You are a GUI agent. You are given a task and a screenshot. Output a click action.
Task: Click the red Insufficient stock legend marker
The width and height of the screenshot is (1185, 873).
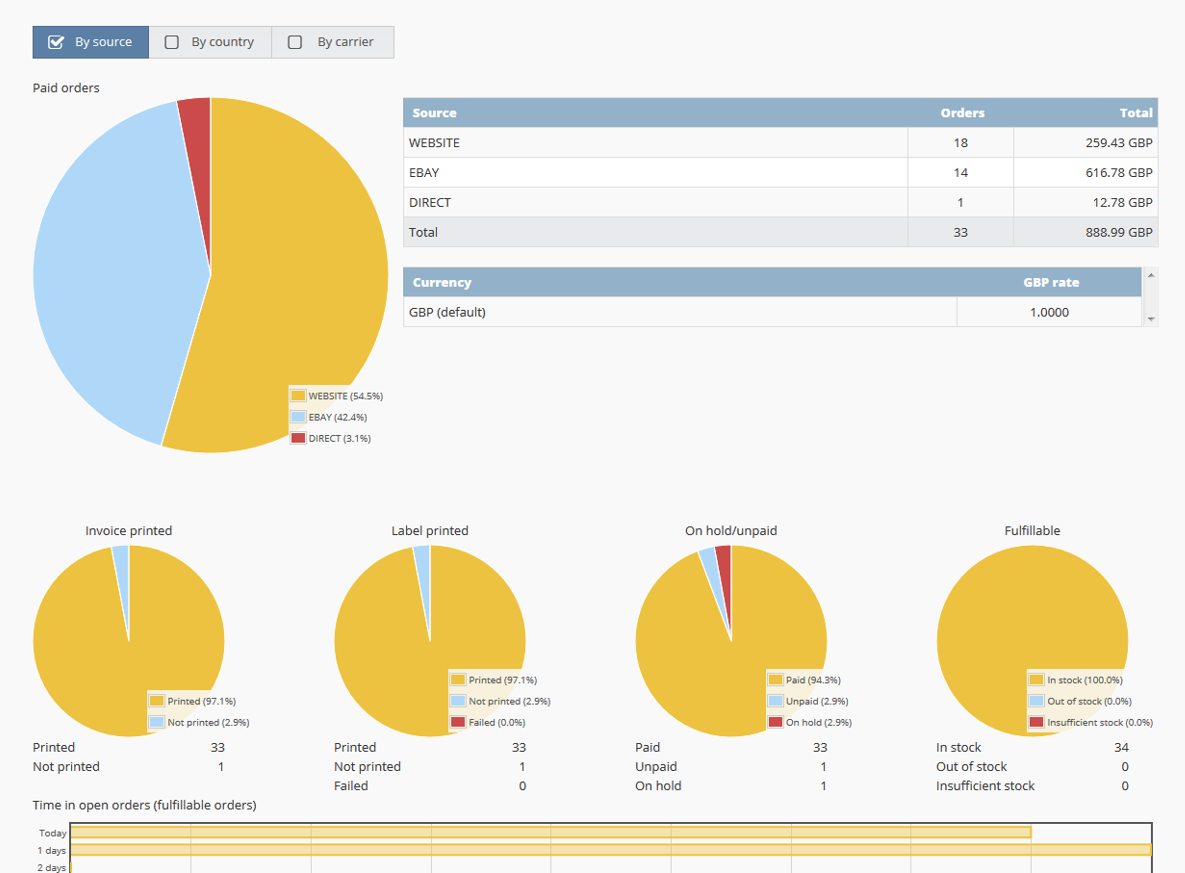[x=1037, y=722]
